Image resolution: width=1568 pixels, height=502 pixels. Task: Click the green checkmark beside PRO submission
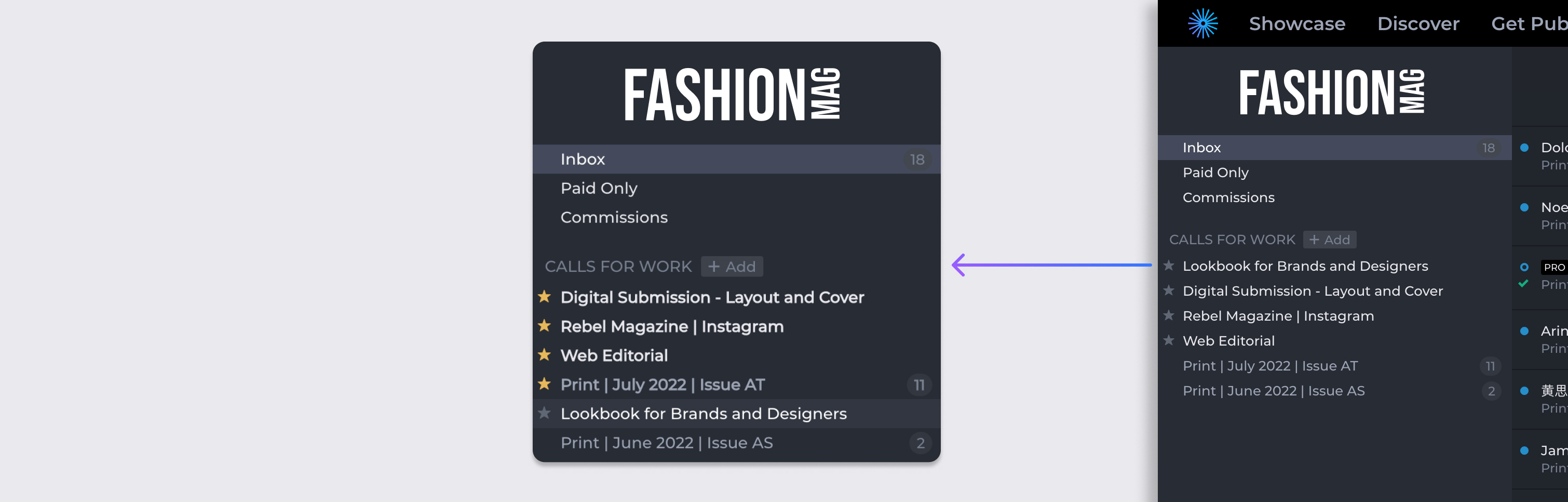coord(1523,283)
